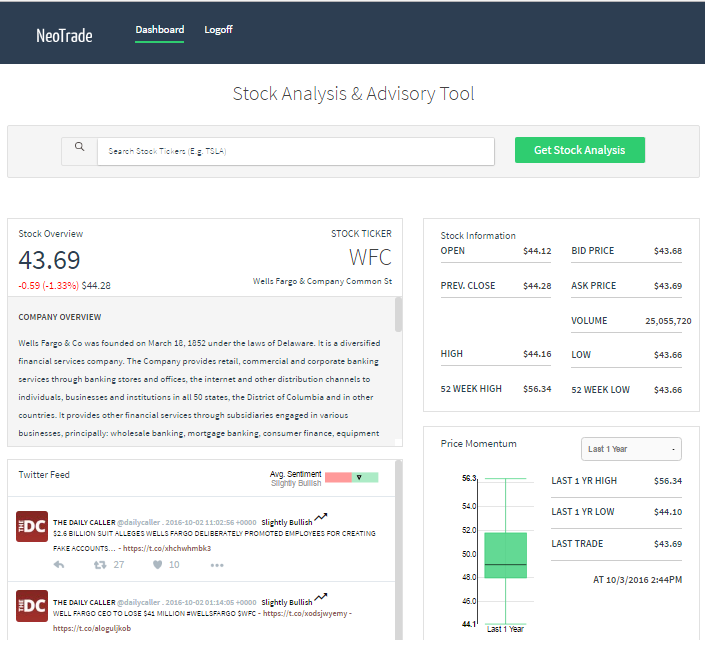Click the green box in Price Momentum chart
Screen dimensions: 705x653
(505, 555)
